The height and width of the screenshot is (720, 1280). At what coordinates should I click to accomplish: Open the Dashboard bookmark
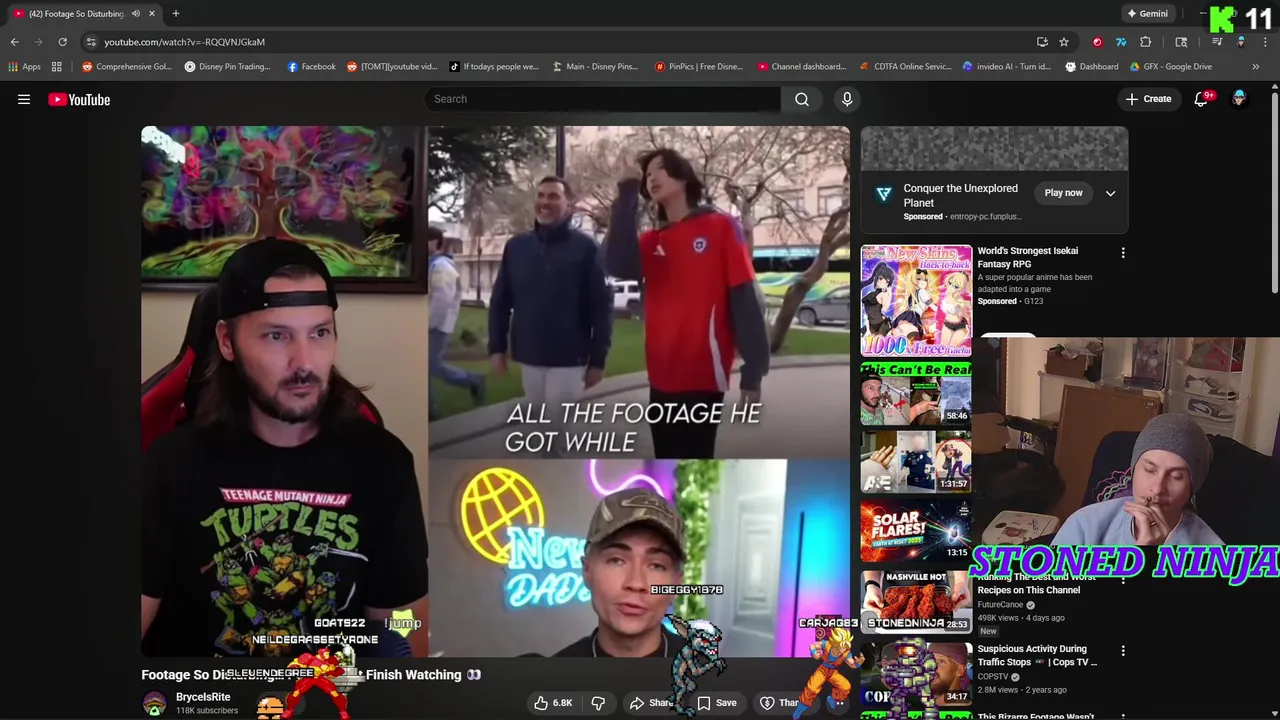pos(1091,67)
